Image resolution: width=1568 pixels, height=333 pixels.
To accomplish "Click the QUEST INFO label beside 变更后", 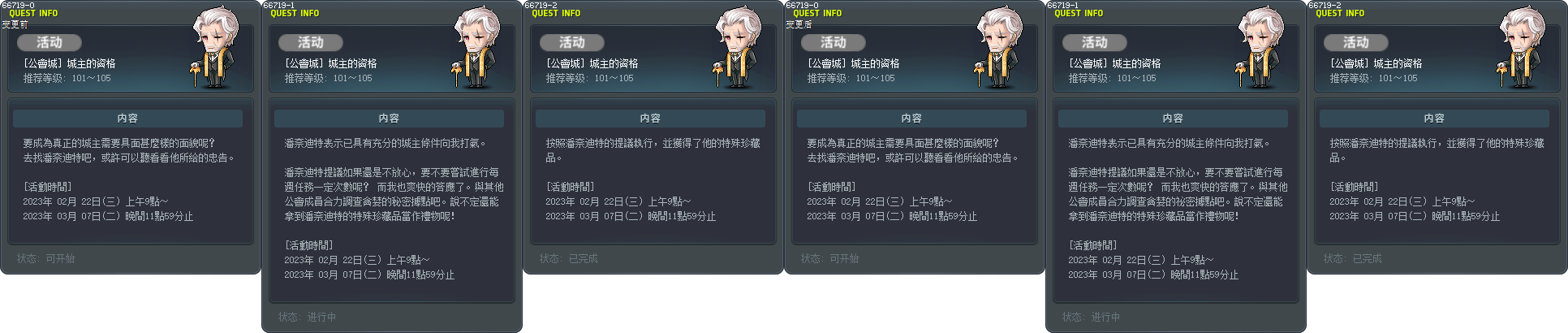I will (x=817, y=13).
